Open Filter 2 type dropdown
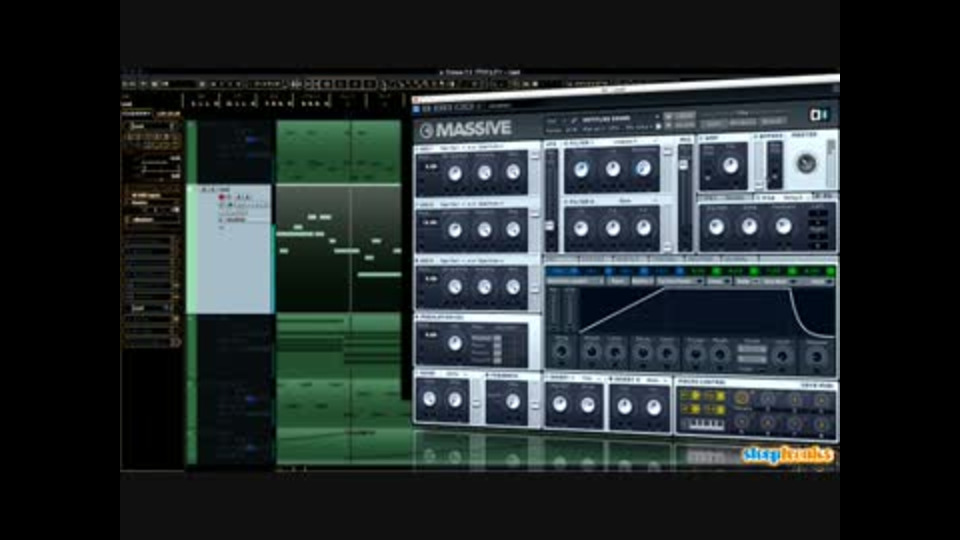The image size is (960, 540). (x=637, y=201)
